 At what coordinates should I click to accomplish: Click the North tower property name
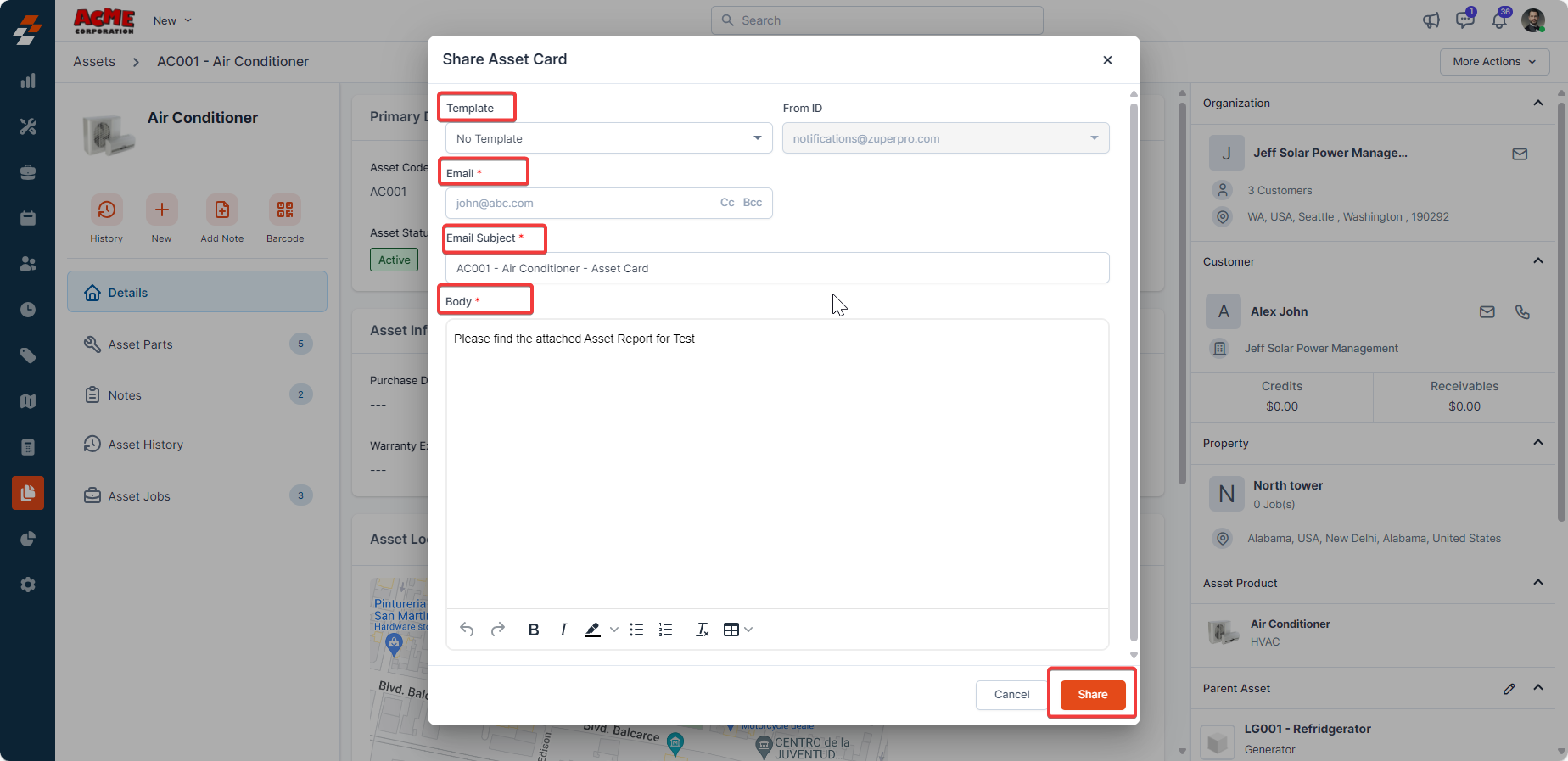(x=1288, y=485)
